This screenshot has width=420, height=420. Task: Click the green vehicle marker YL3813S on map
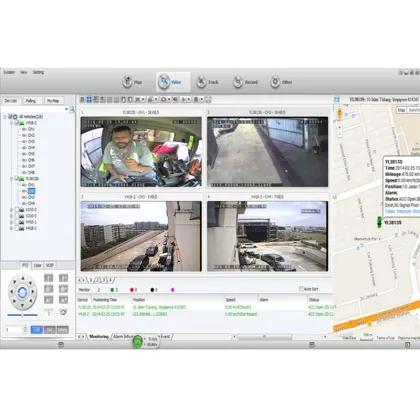tap(379, 222)
